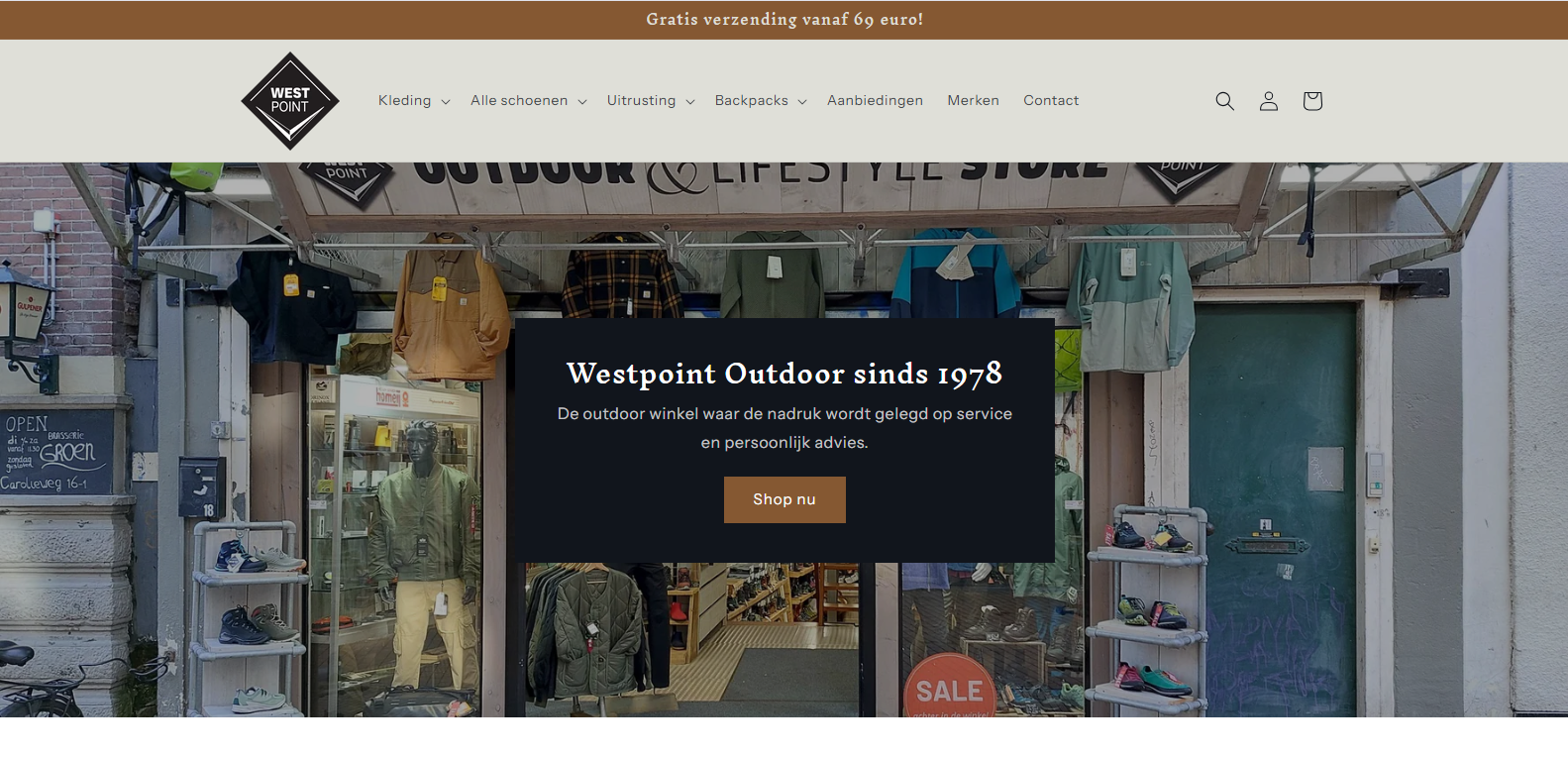Expand the Uitrusting dropdown arrow
The image size is (1568, 757).
(690, 102)
